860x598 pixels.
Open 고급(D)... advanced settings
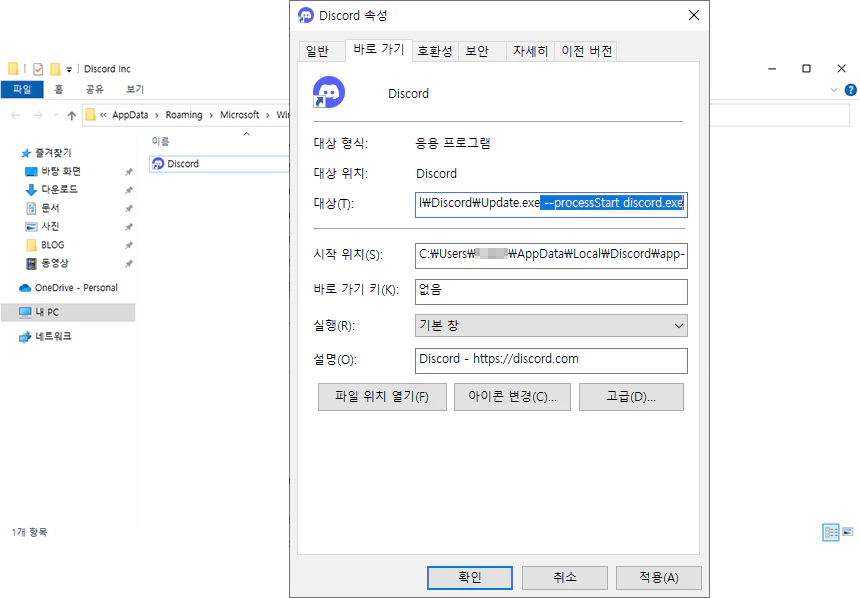point(631,397)
